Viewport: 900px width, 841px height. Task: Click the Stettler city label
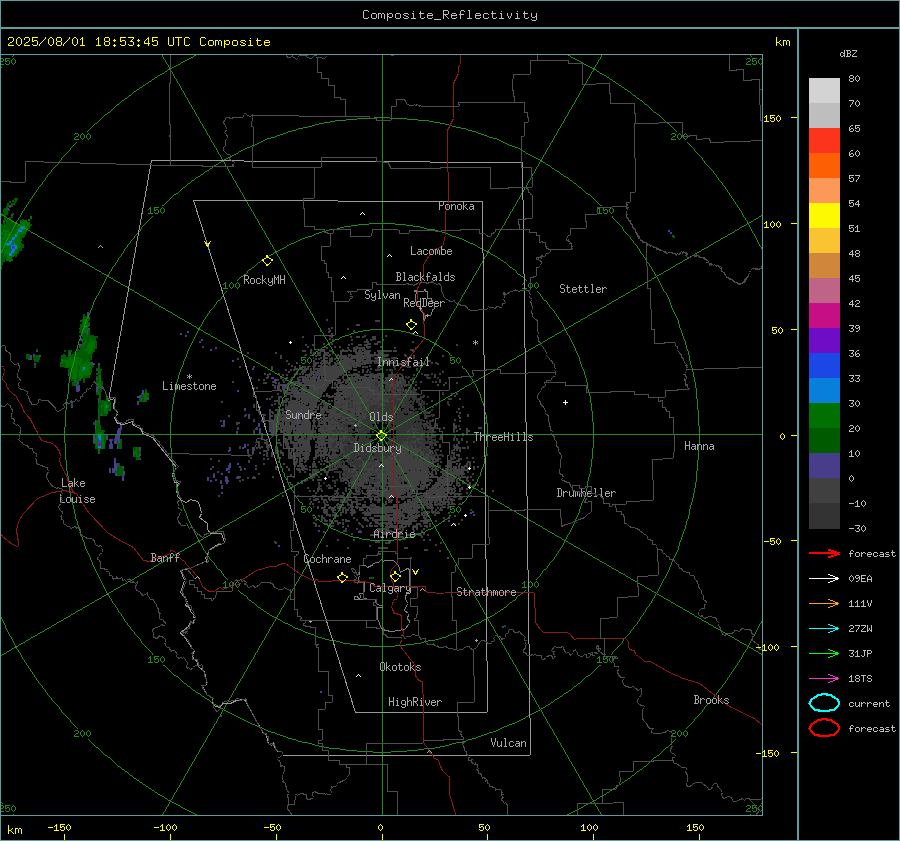pyautogui.click(x=583, y=289)
